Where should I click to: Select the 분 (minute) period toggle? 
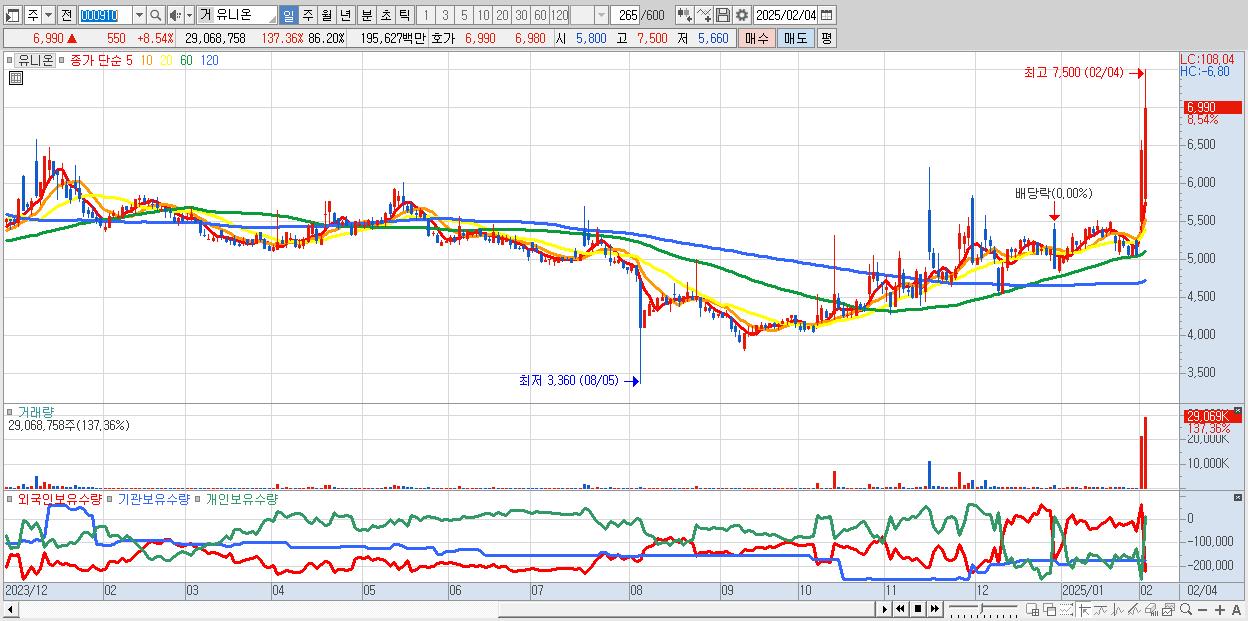tap(366, 15)
